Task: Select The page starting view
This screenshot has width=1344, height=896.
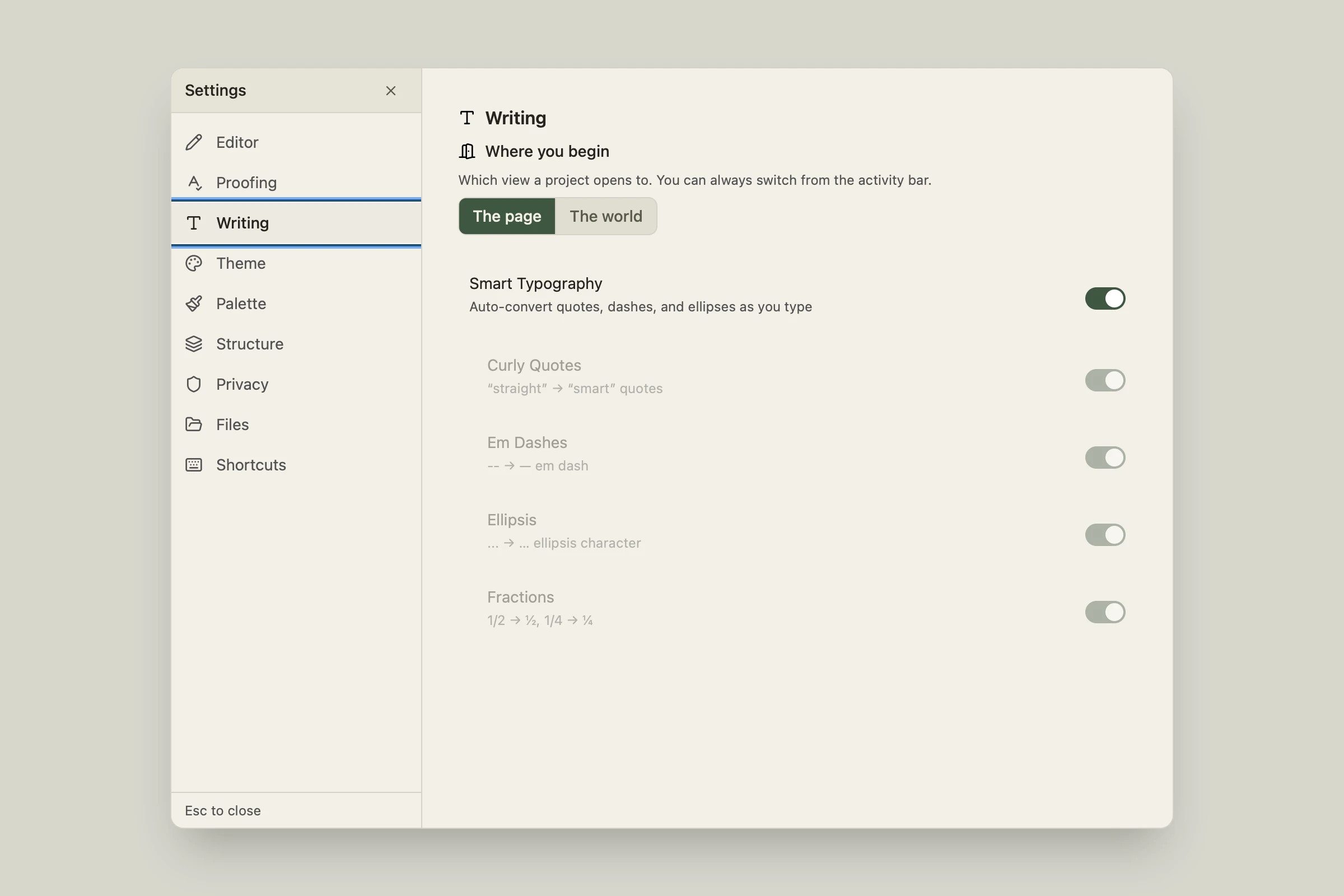Action: (x=507, y=216)
